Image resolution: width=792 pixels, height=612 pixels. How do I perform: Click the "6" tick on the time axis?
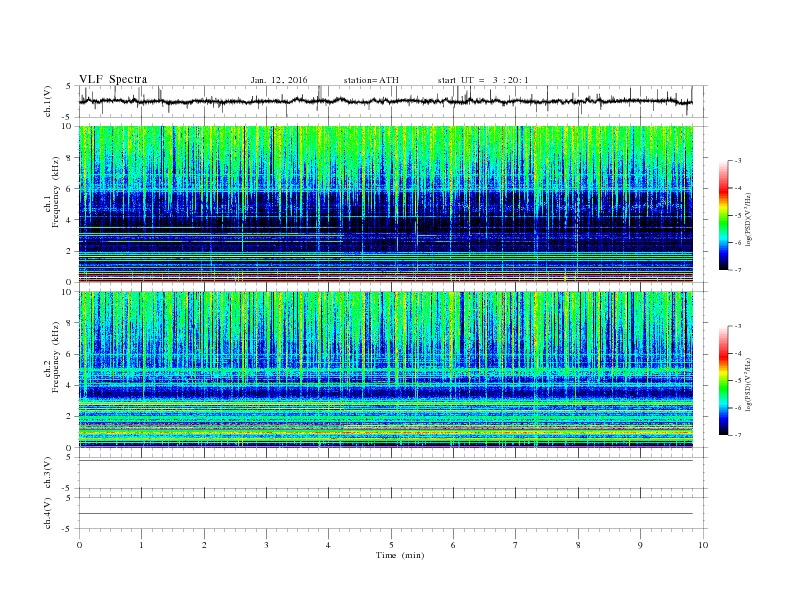453,545
